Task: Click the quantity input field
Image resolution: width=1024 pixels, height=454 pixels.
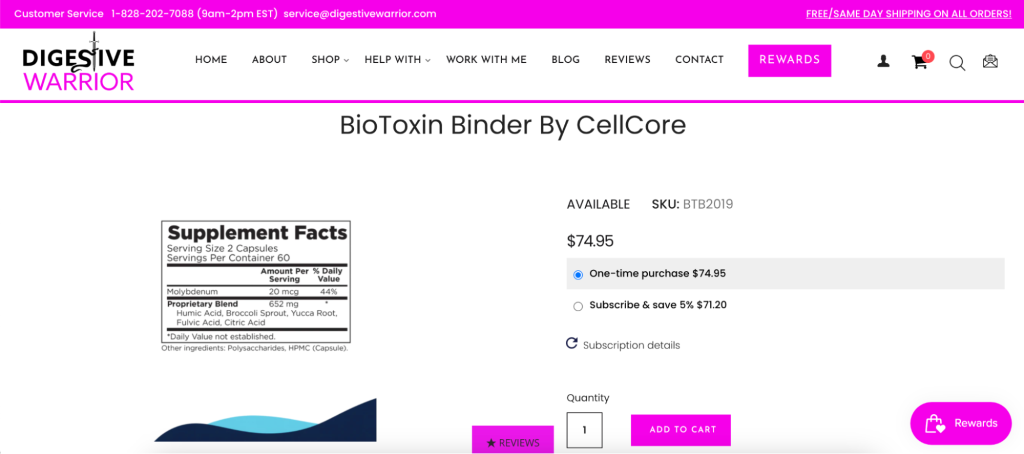Action: click(584, 430)
